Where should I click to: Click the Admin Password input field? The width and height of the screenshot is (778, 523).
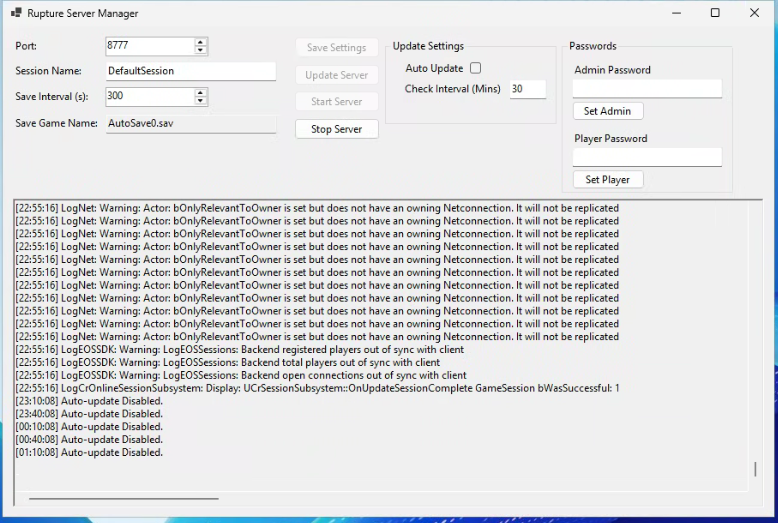pyautogui.click(x=647, y=89)
